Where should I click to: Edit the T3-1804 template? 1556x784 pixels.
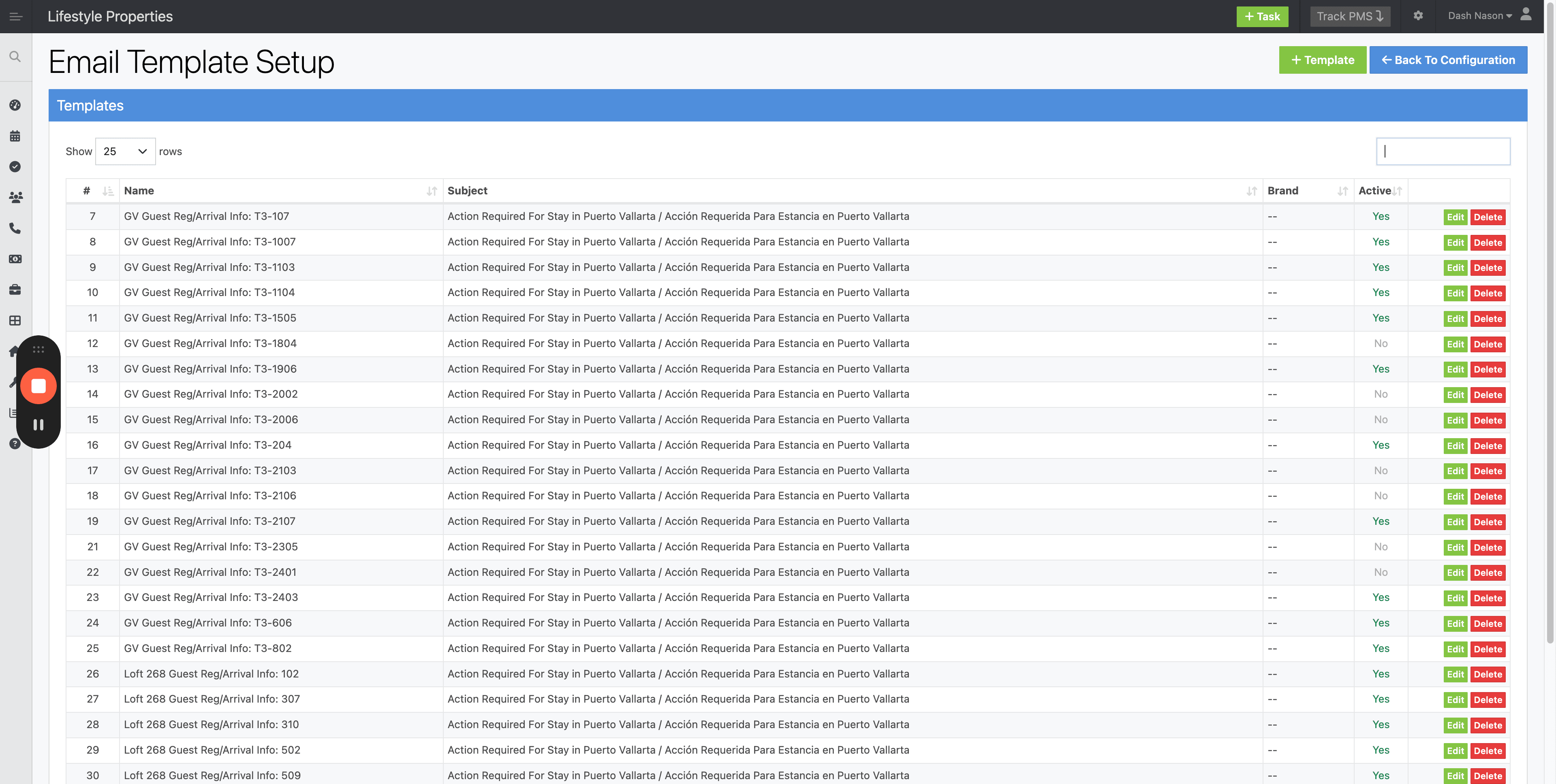point(1455,344)
